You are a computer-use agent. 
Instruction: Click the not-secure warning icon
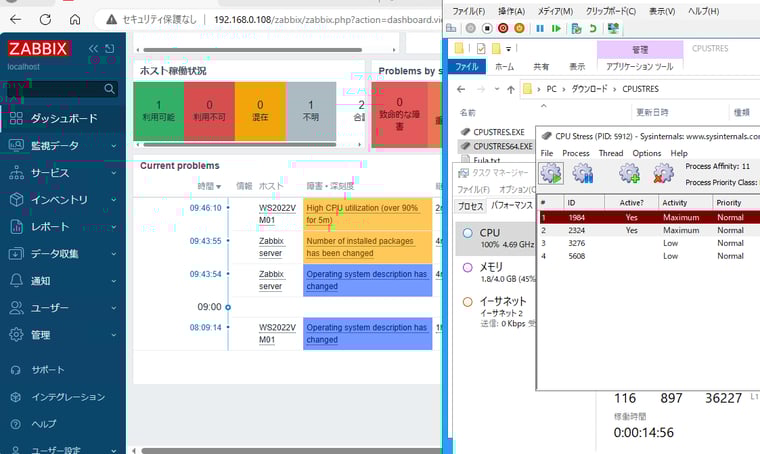click(x=111, y=19)
